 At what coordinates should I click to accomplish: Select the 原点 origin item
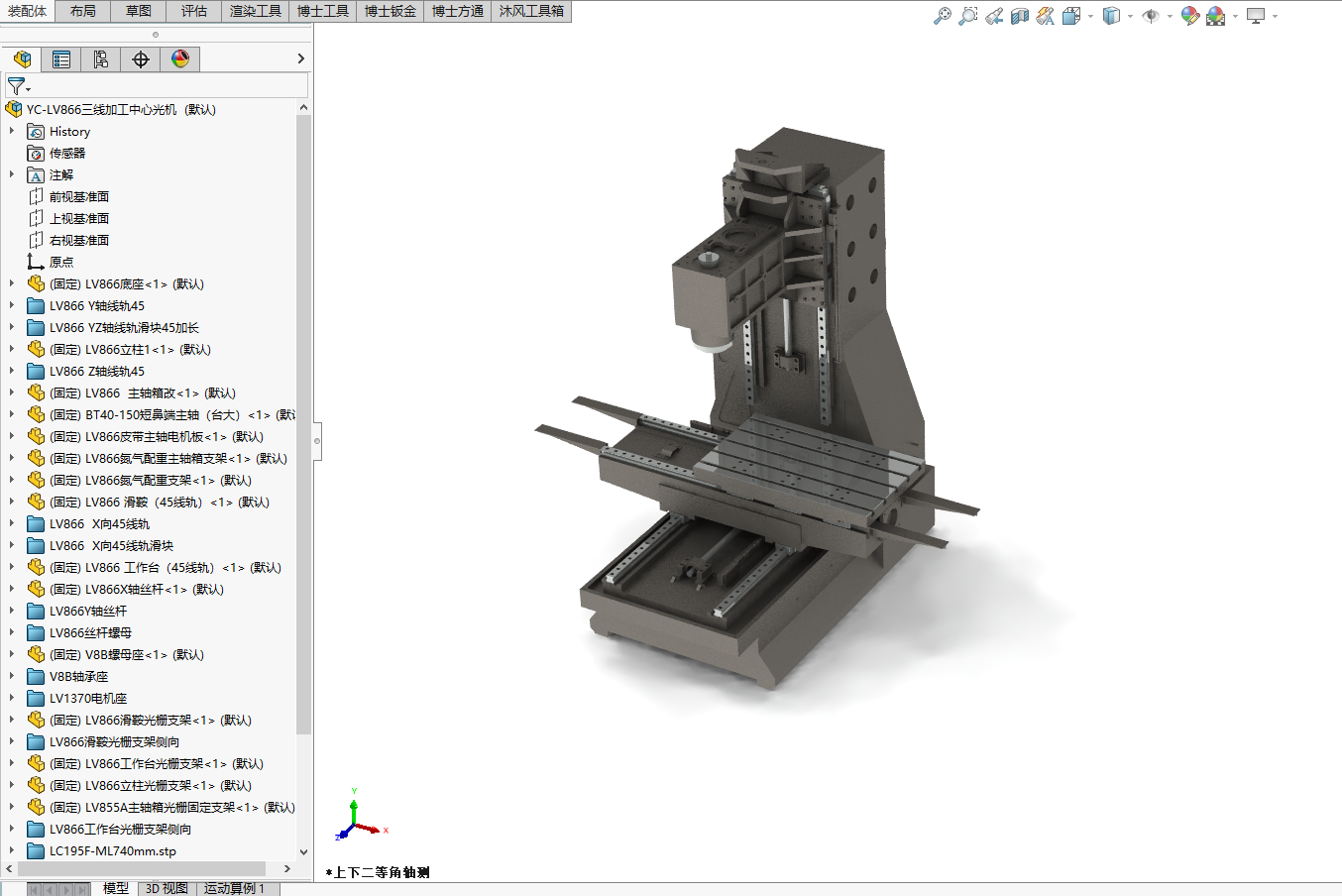point(61,263)
